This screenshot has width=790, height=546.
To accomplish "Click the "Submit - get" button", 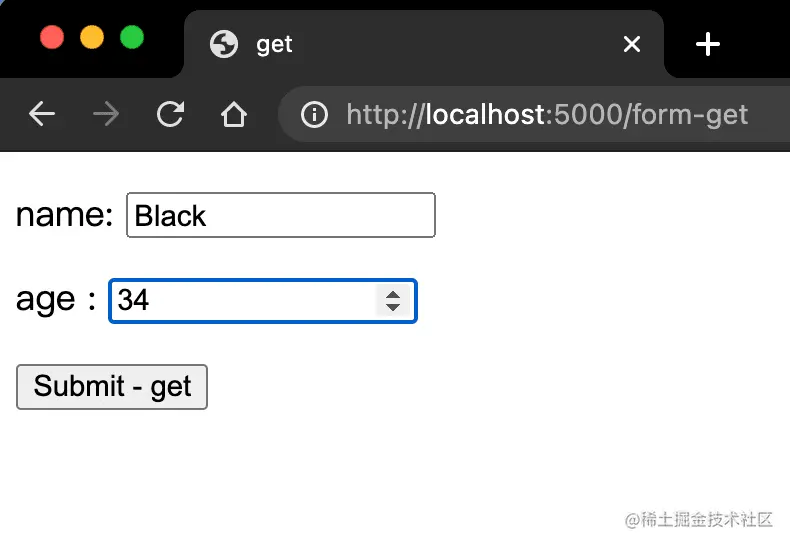I will coord(112,387).
